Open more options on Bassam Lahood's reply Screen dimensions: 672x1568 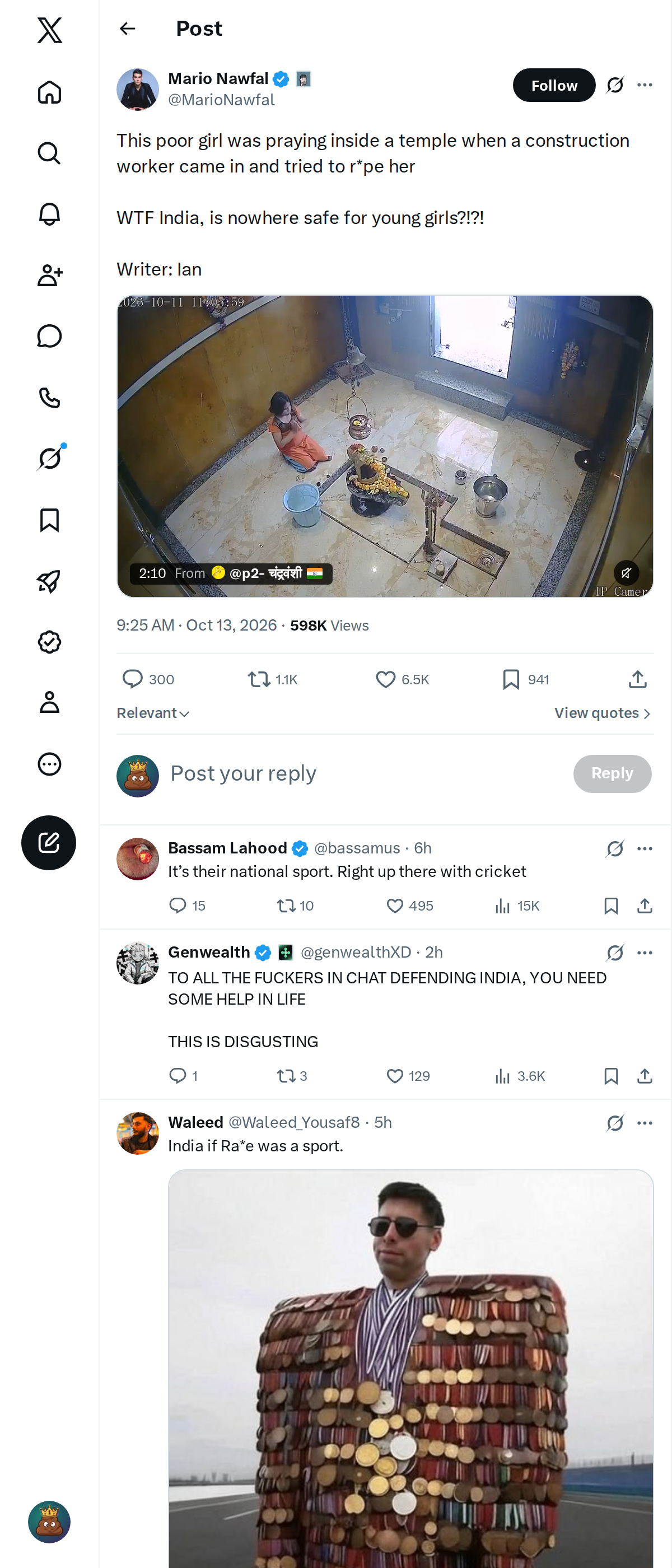(645, 848)
